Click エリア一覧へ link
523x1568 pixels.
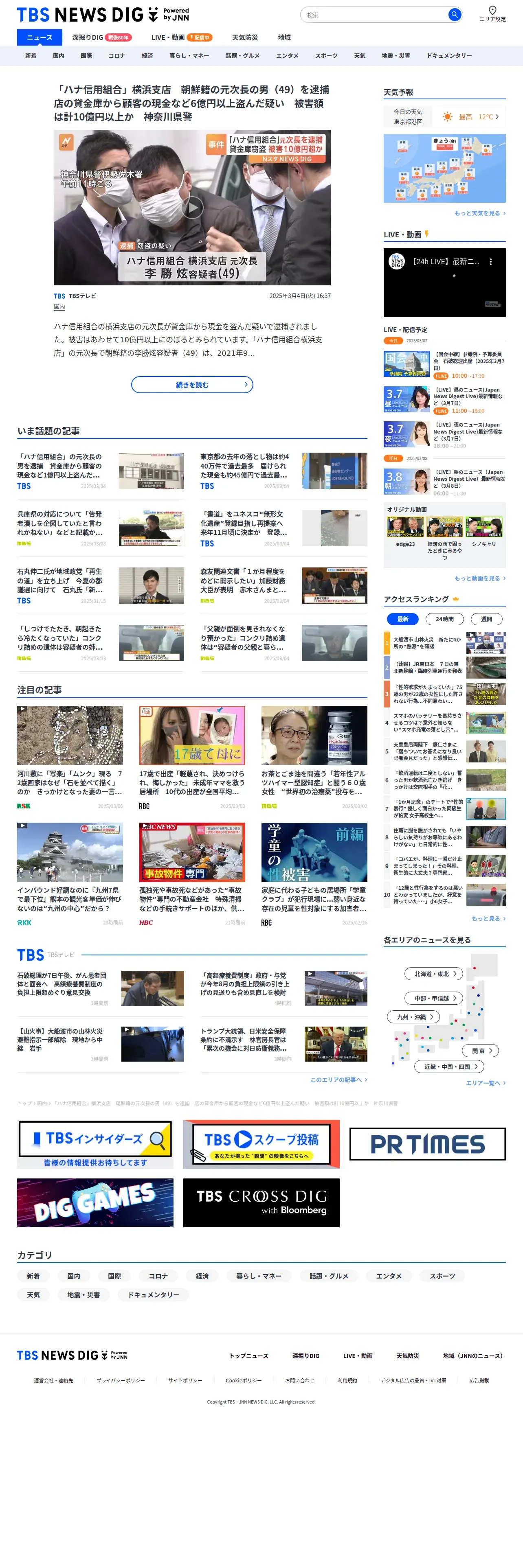point(485,1083)
